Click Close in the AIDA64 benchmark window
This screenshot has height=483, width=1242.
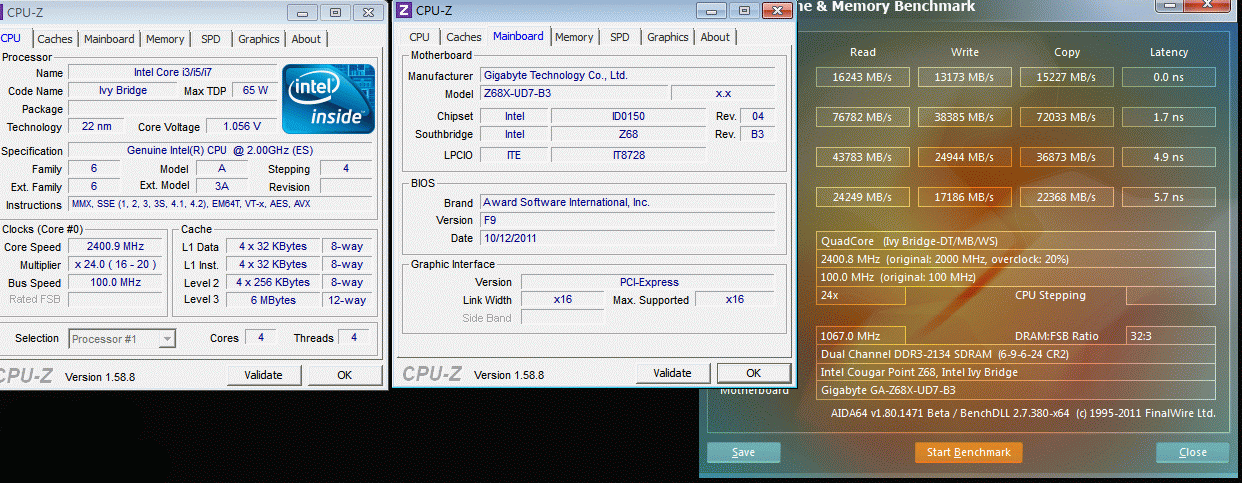point(1192,452)
